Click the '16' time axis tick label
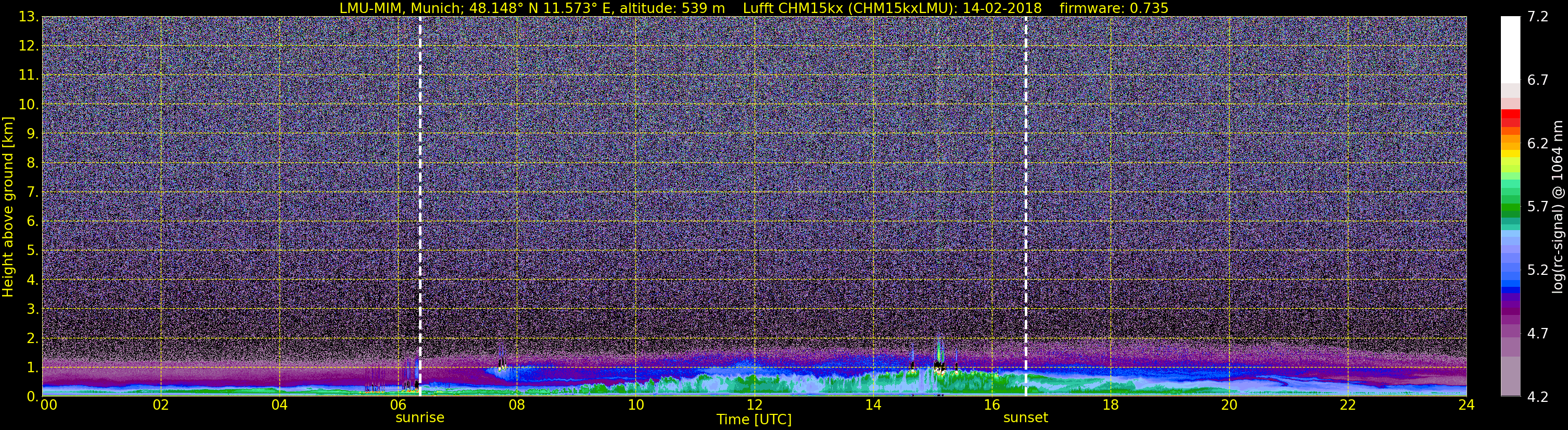 (x=991, y=404)
